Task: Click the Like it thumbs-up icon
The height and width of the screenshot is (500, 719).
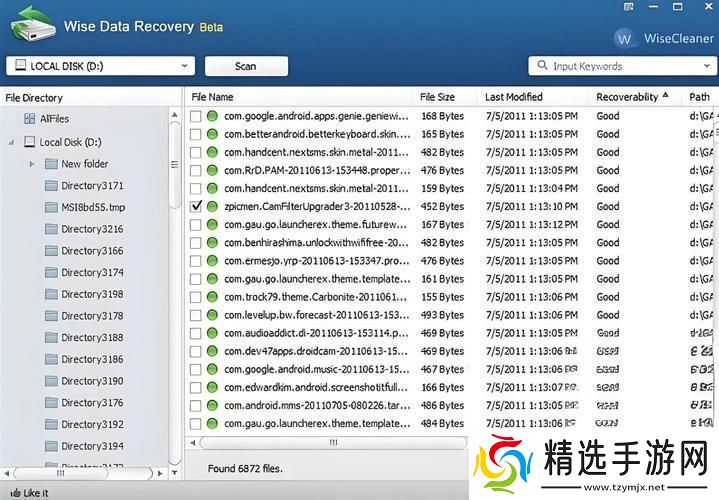Action: 12,493
